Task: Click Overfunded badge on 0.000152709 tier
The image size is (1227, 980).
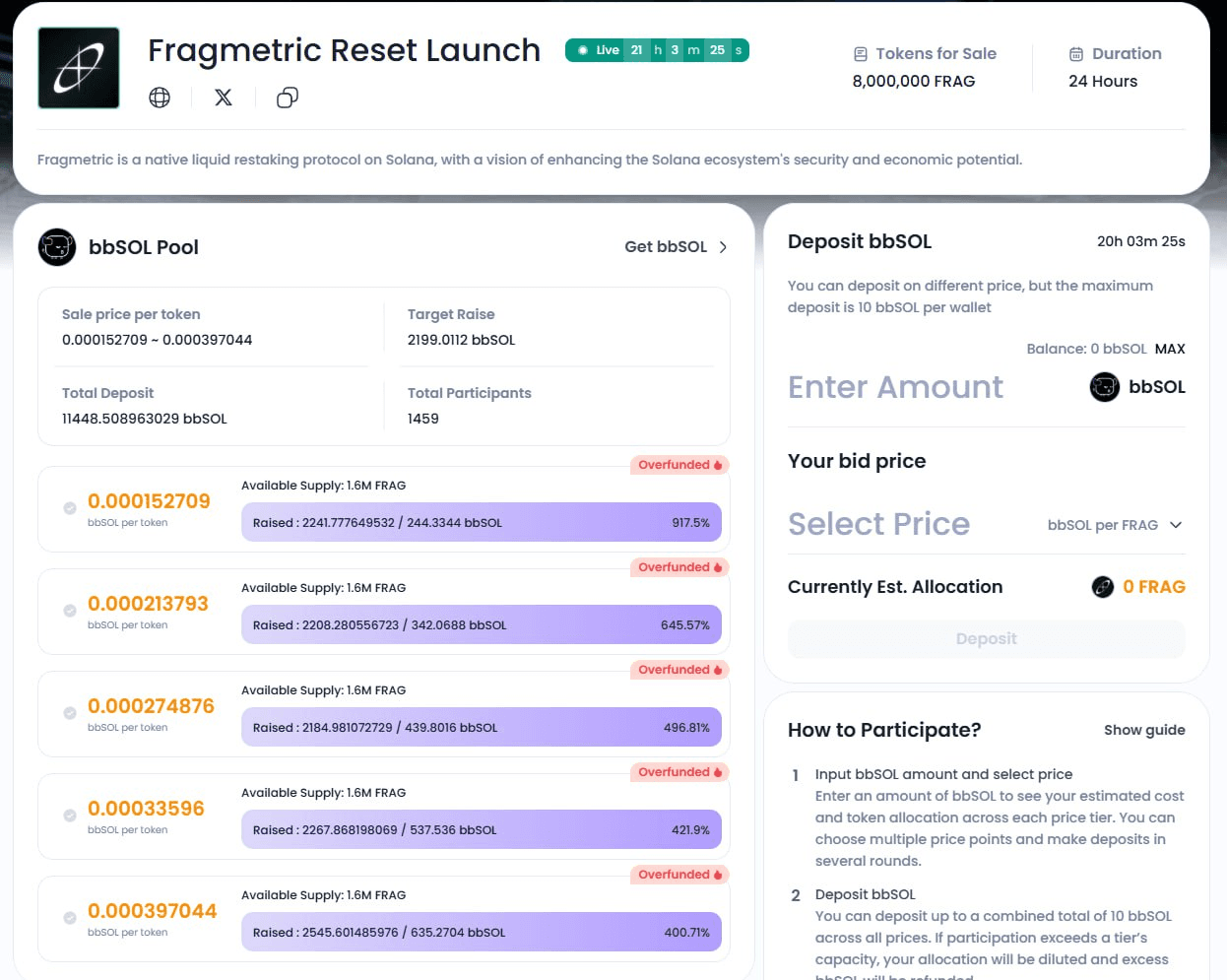Action: [x=679, y=465]
